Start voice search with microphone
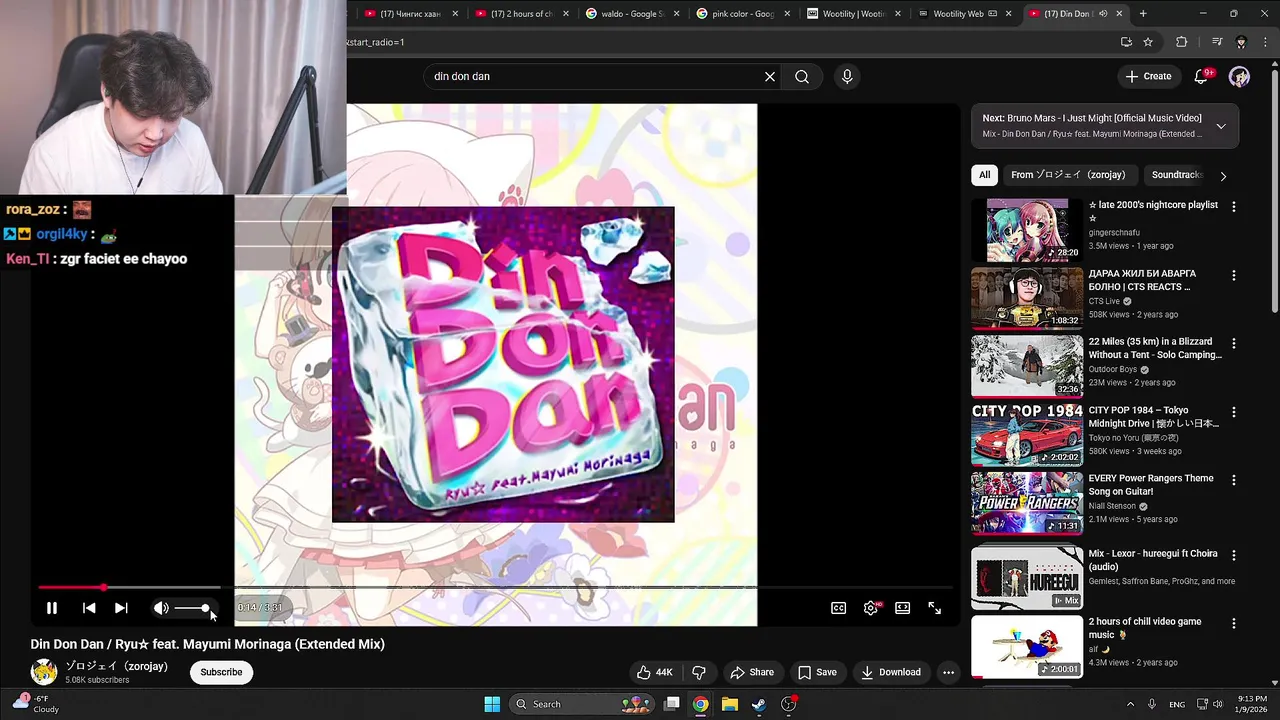Screen dimensions: 1280x720 (847, 77)
